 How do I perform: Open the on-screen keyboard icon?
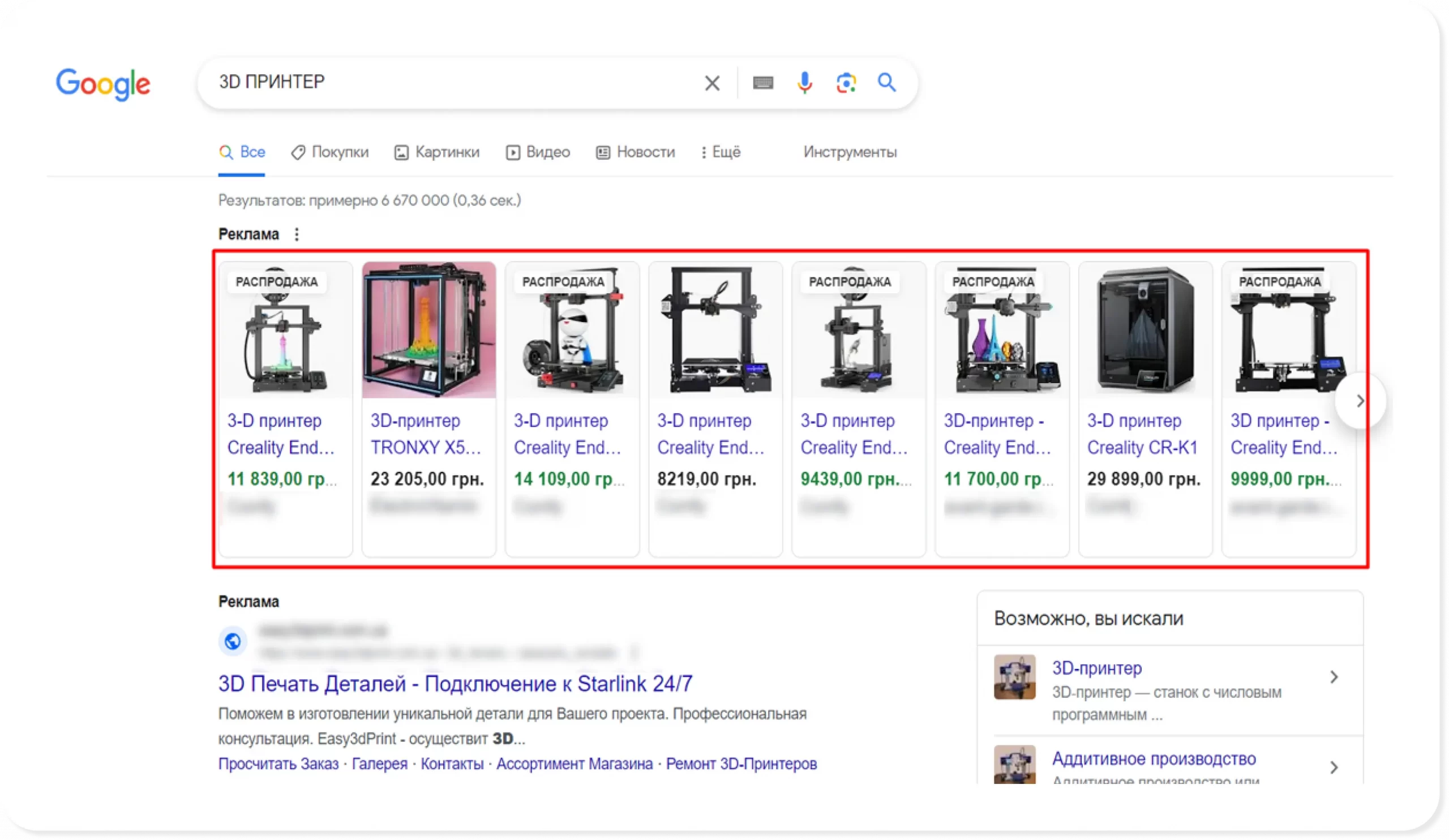pyautogui.click(x=763, y=83)
